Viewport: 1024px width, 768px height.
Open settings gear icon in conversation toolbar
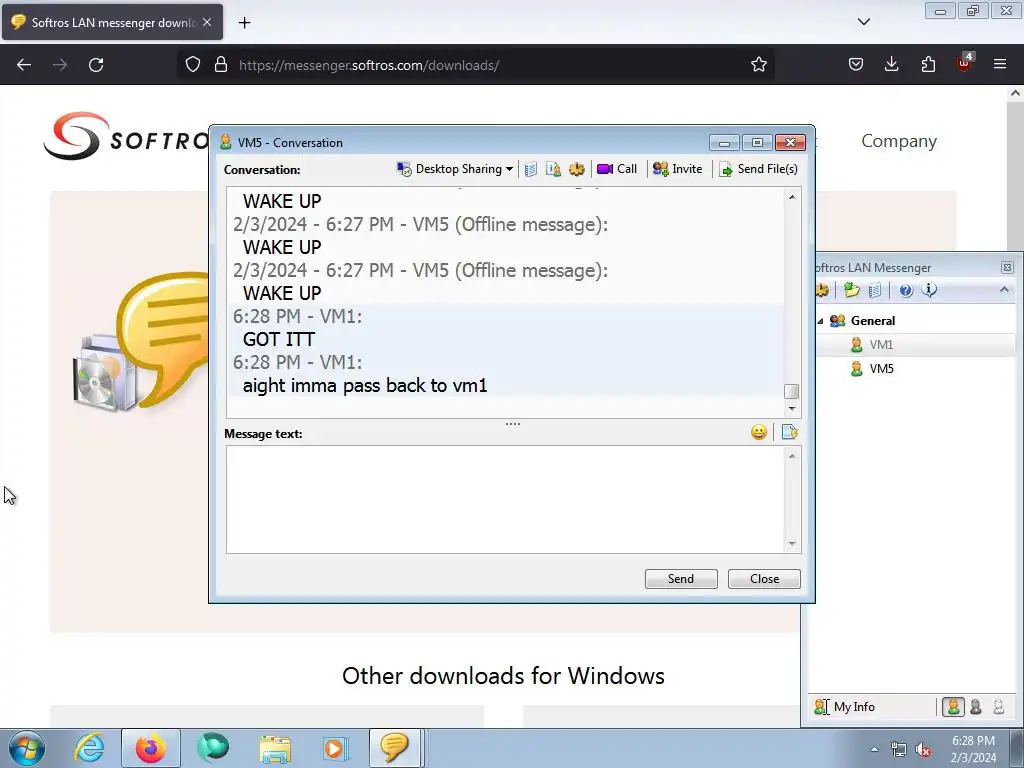point(577,169)
